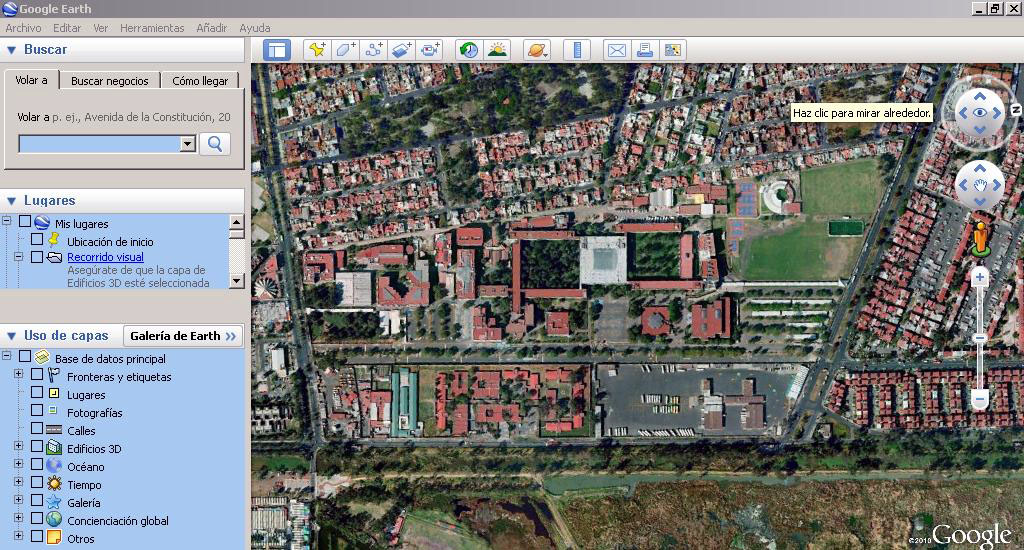Switch to the Cómo llegar tab

click(200, 81)
